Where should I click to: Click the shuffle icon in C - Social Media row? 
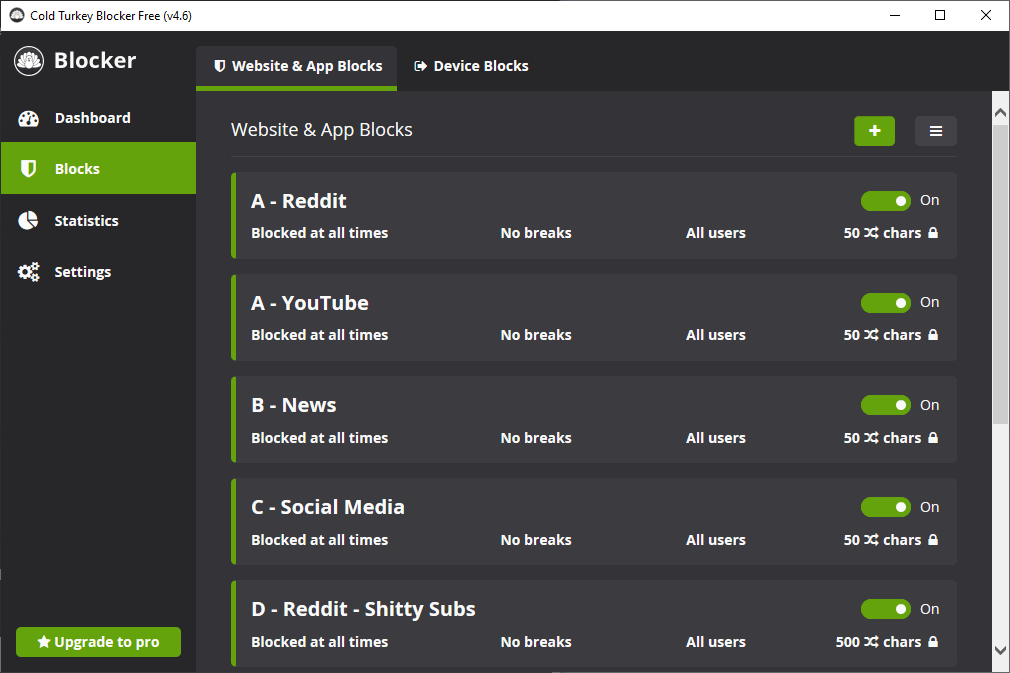tap(871, 539)
